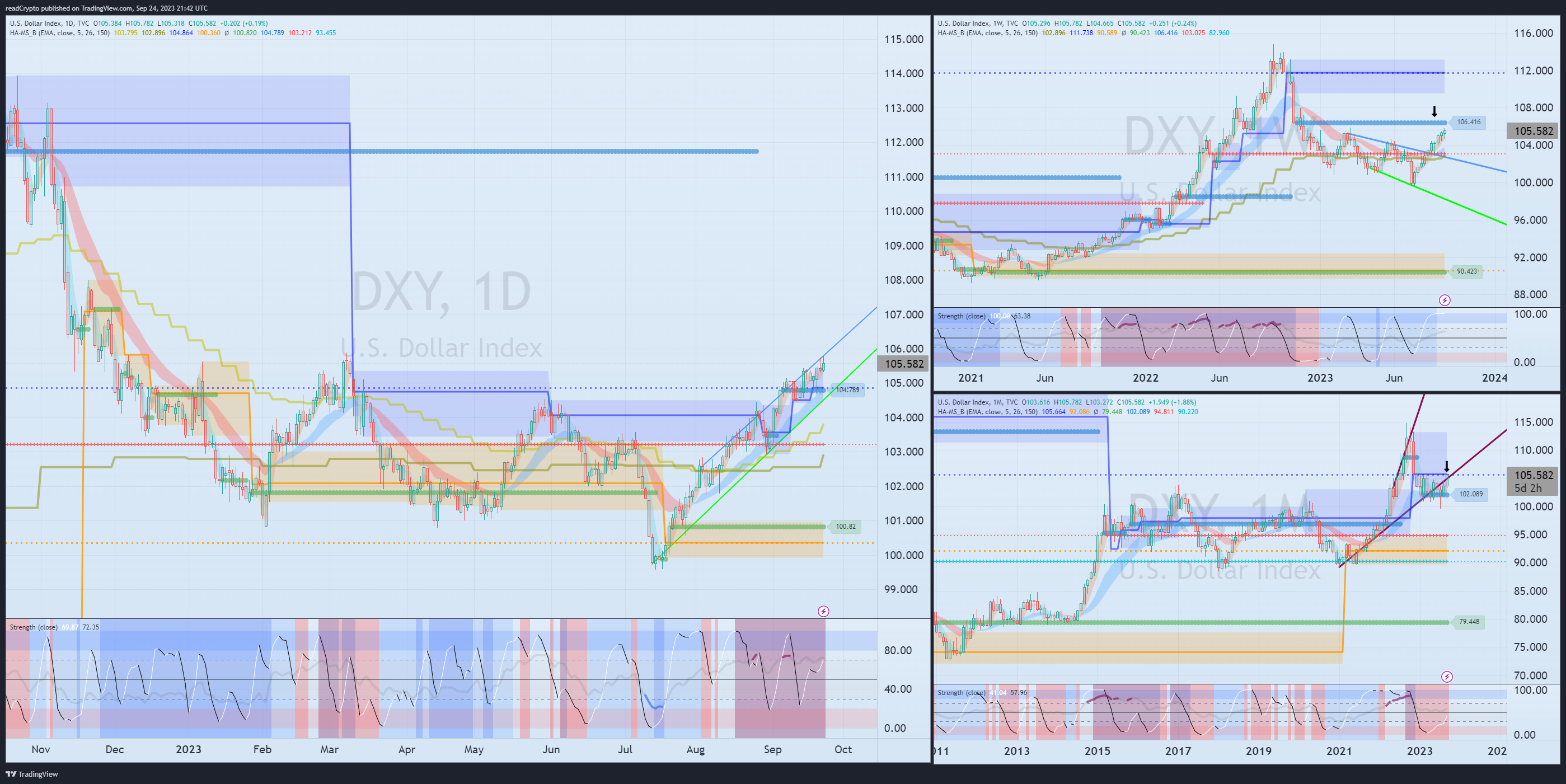
Task: Click the 2022 label on the weekly time axis
Action: click(1145, 377)
